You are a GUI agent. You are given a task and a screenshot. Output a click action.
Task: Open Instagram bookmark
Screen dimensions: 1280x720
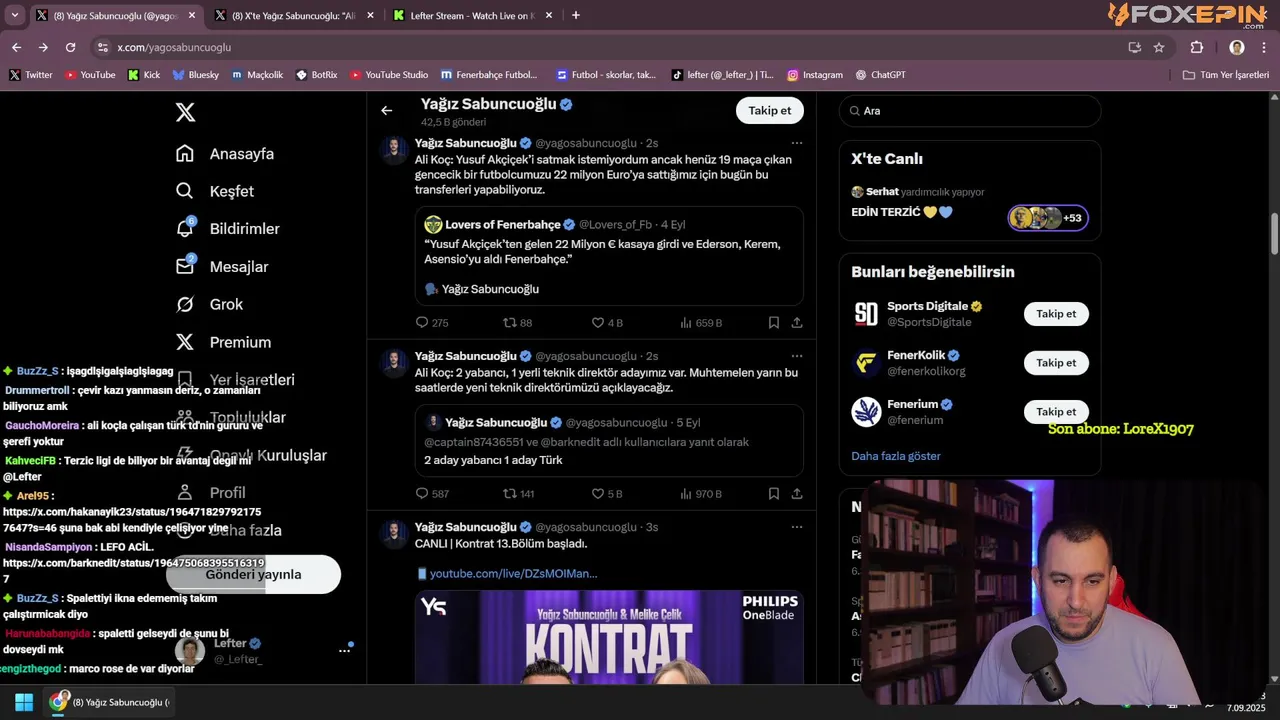(x=815, y=75)
